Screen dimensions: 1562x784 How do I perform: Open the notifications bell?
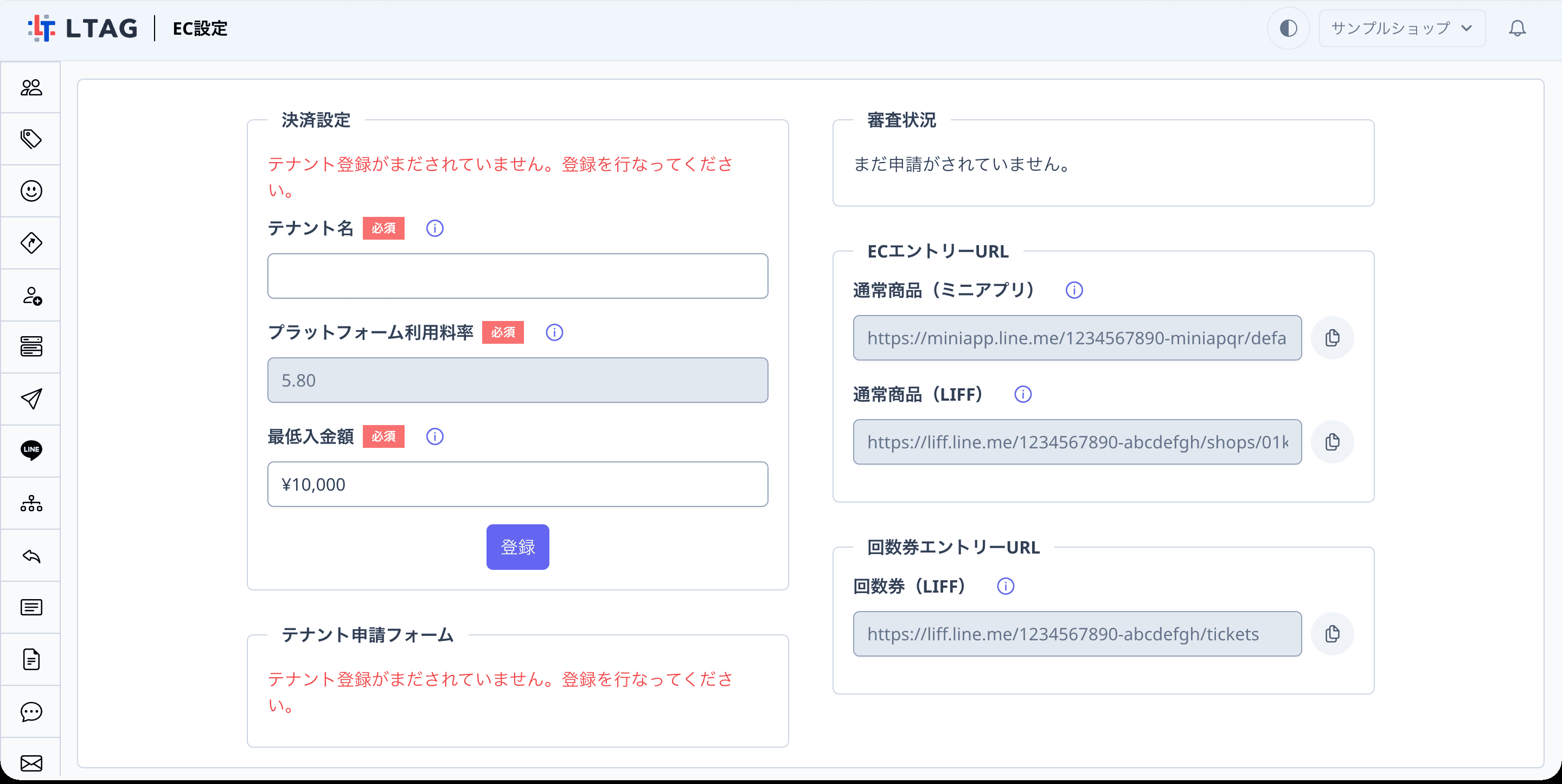[1517, 29]
